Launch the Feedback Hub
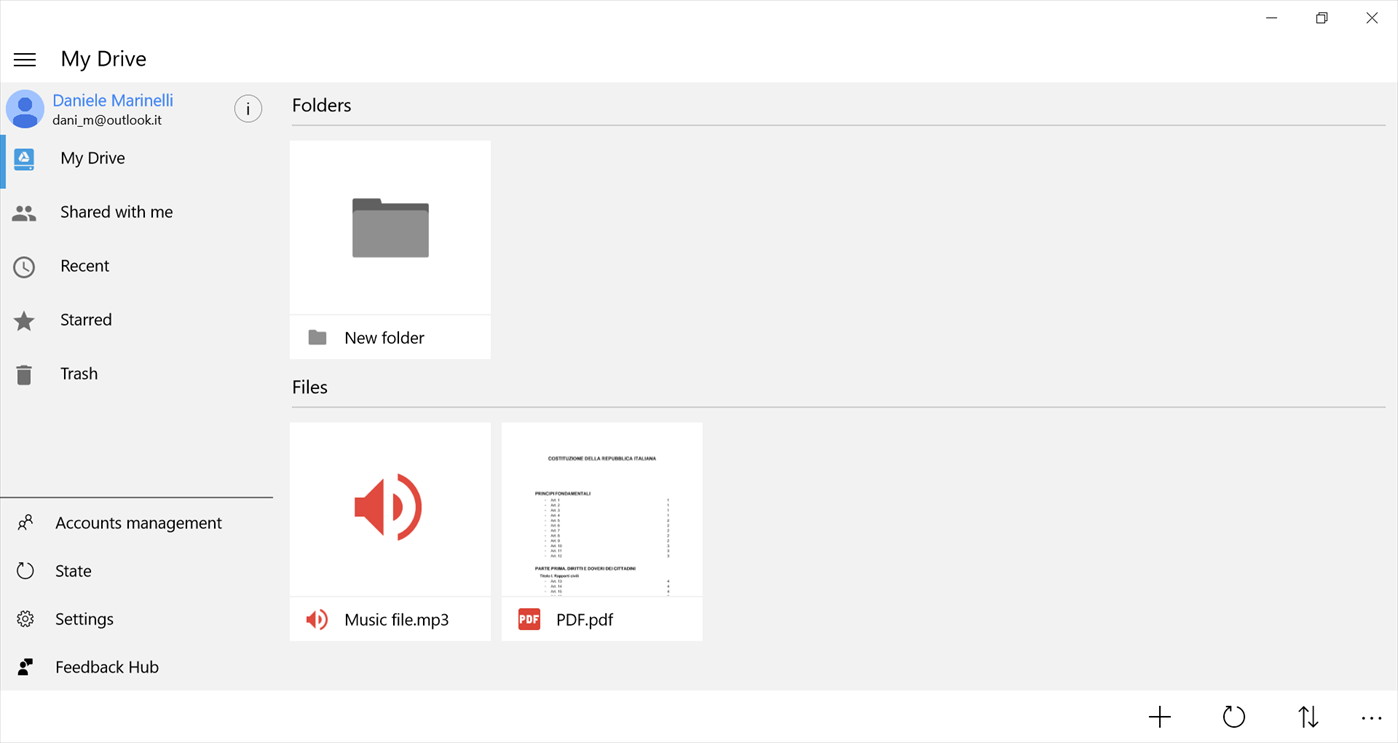Screen dimensions: 1398x743 (106, 667)
